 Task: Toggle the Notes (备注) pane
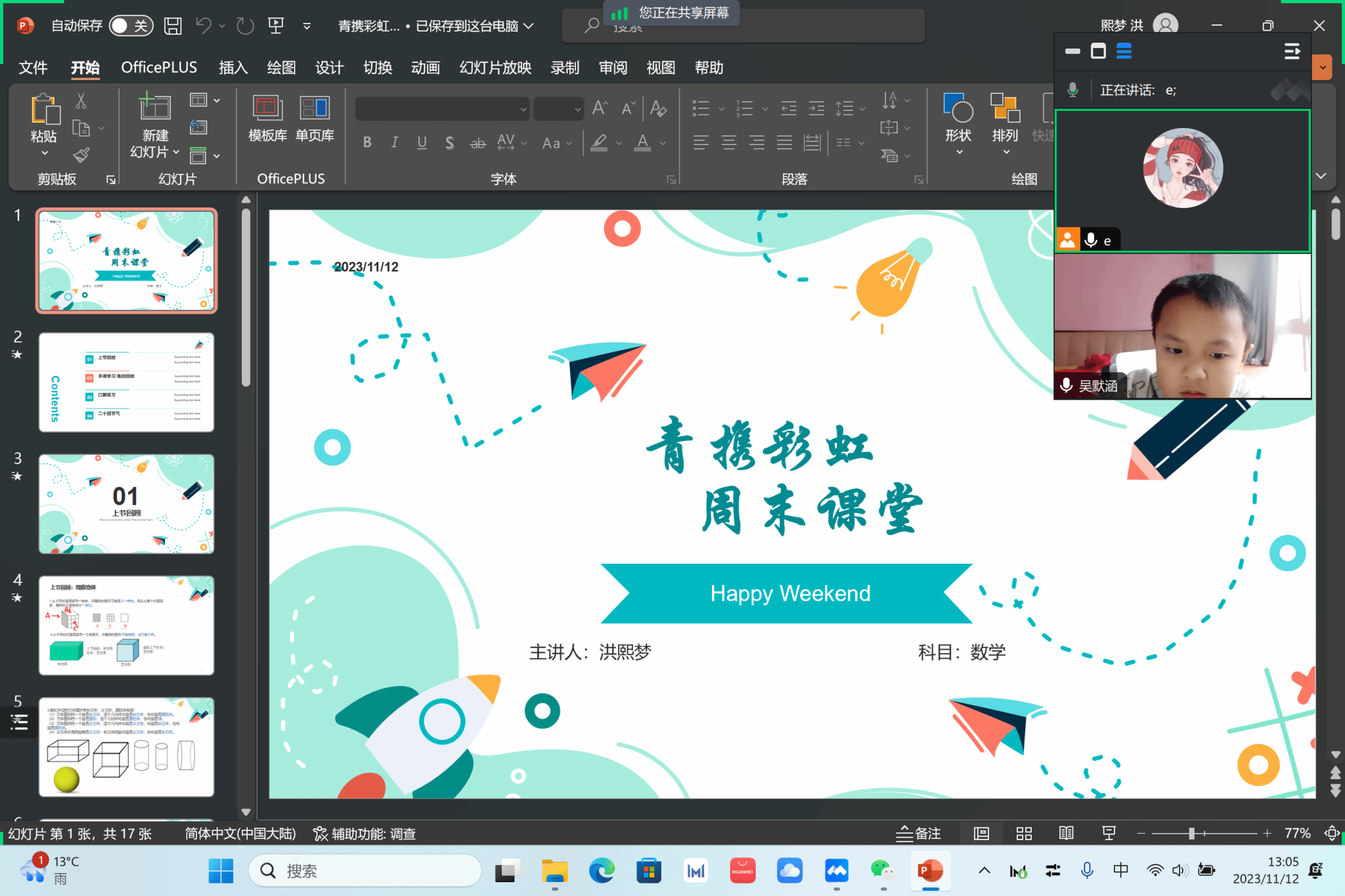coord(918,834)
